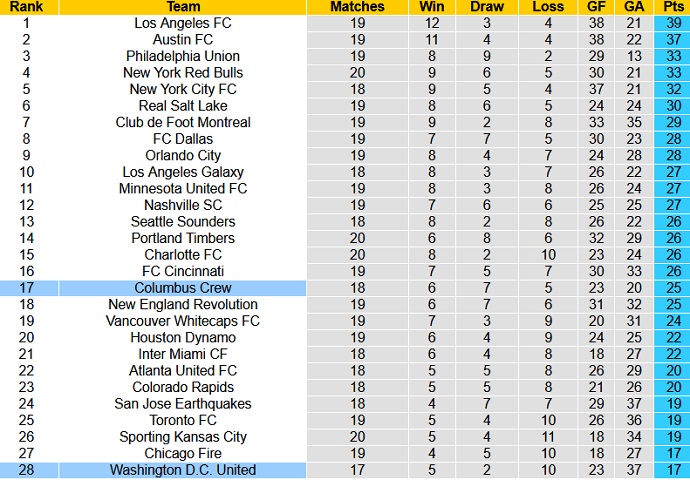
Task: Click the Draw column header
Action: [x=487, y=7]
